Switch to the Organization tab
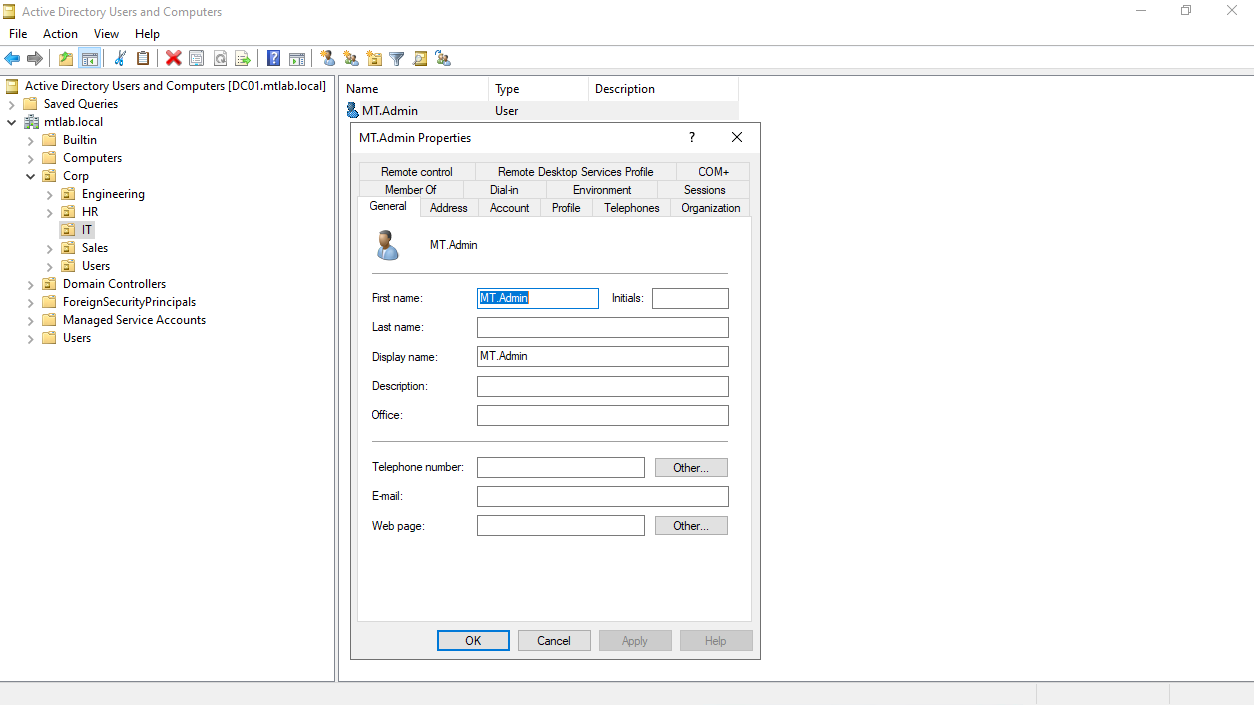The image size is (1254, 705). pos(710,208)
